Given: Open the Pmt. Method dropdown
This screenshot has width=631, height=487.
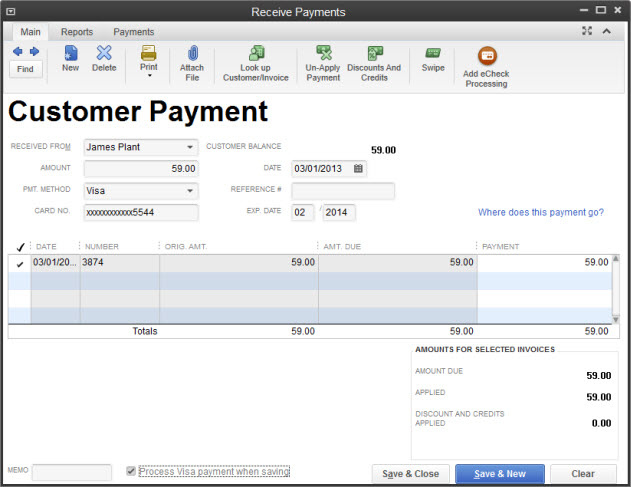Looking at the screenshot, I should 190,190.
